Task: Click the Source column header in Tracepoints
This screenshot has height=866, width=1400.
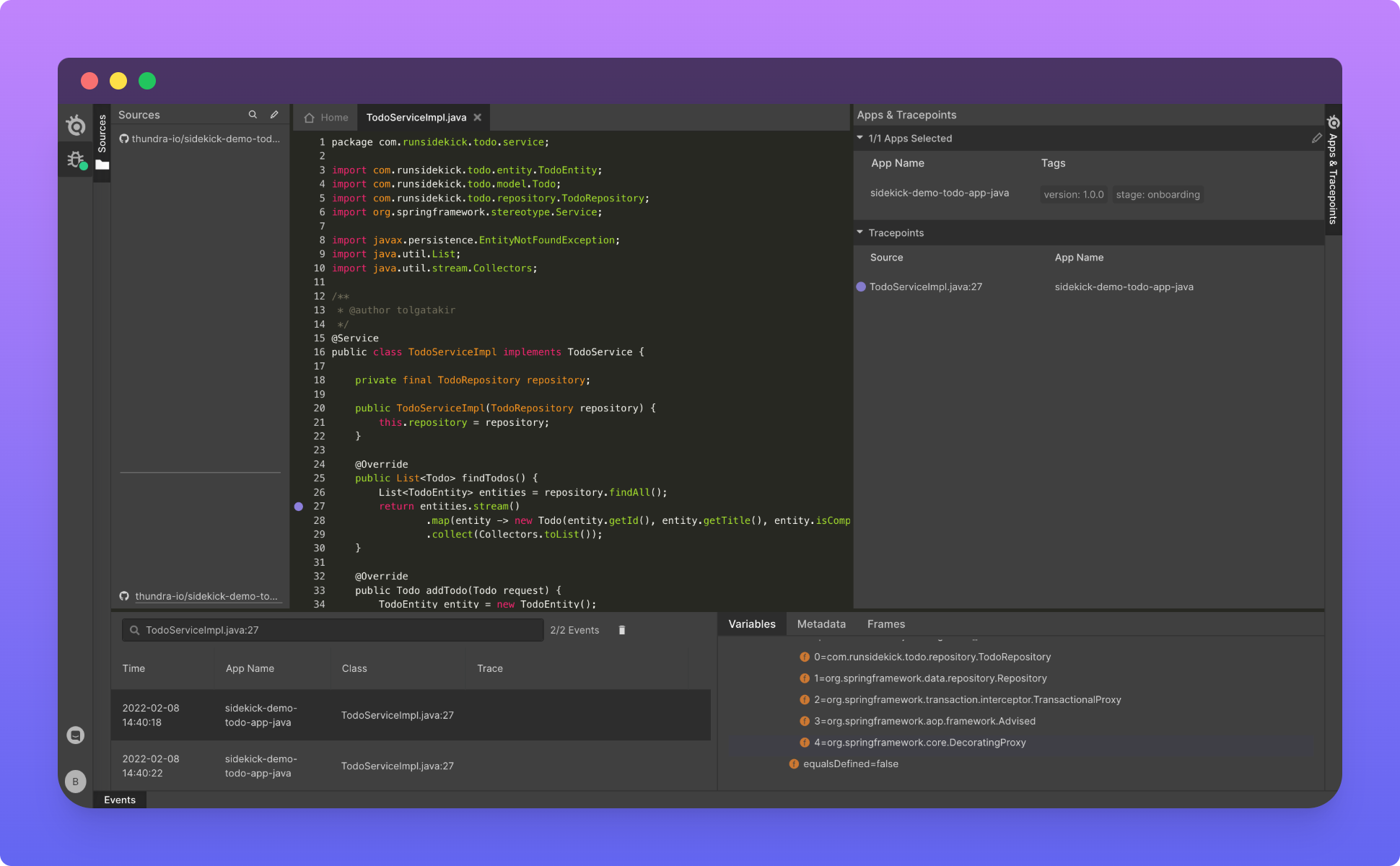Action: pos(886,258)
